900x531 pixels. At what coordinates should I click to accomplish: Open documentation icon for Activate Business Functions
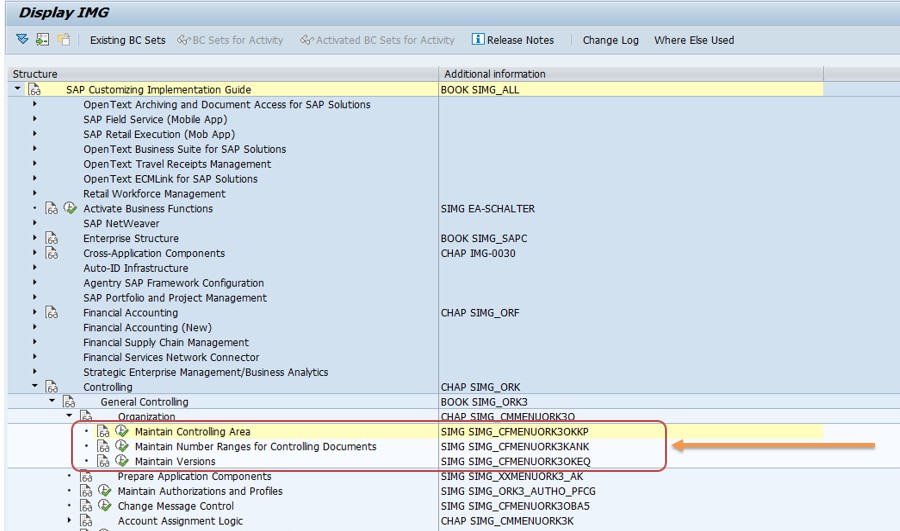point(52,208)
